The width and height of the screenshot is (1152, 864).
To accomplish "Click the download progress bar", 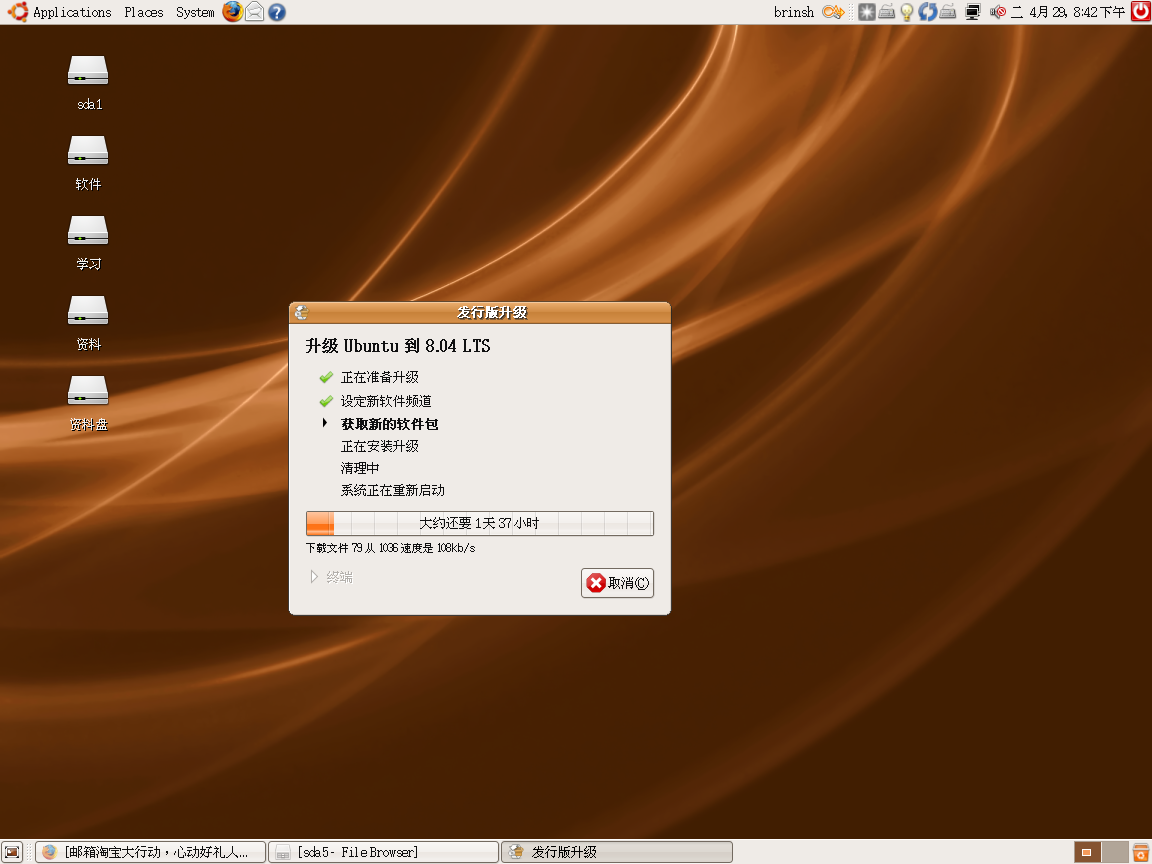I will coord(480,523).
